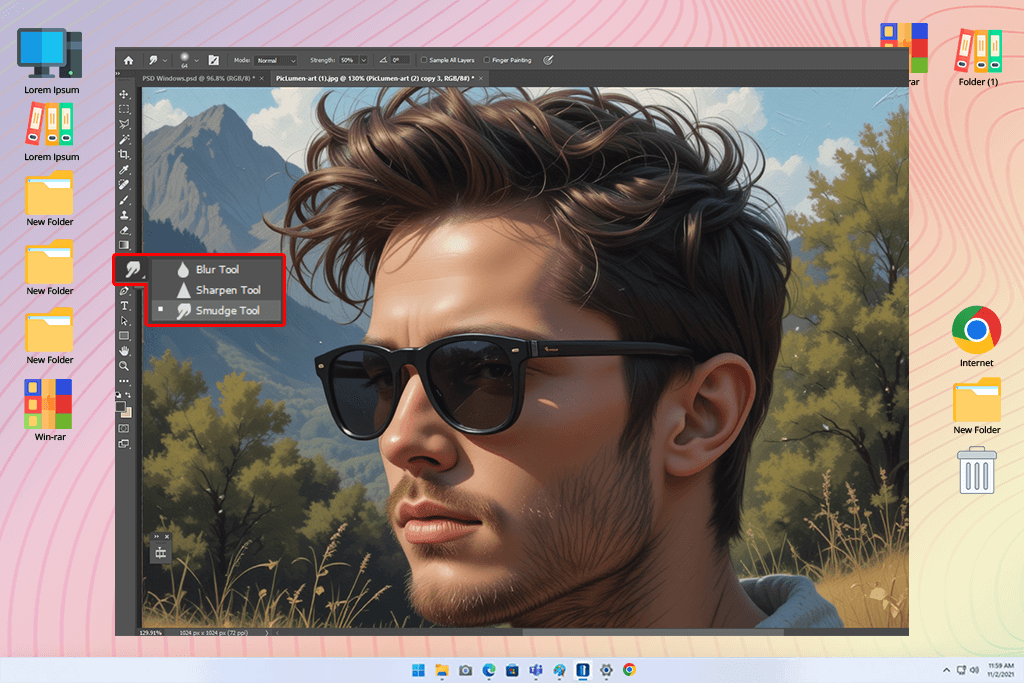
Task: Select the Pen tool
Action: click(x=124, y=291)
